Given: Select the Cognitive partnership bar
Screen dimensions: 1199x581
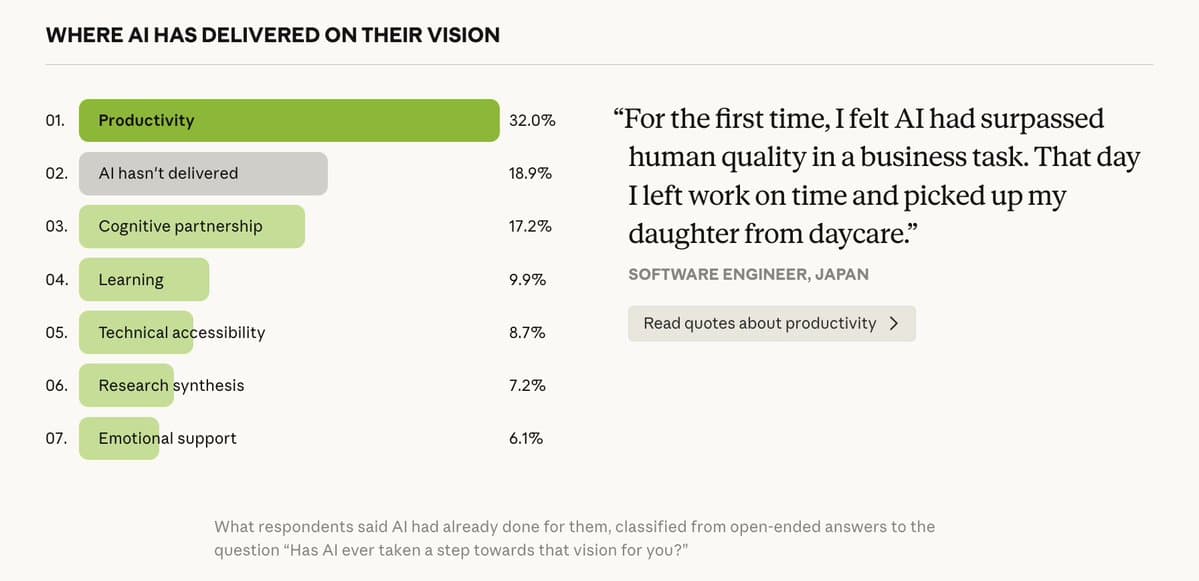Looking at the screenshot, I should [191, 226].
